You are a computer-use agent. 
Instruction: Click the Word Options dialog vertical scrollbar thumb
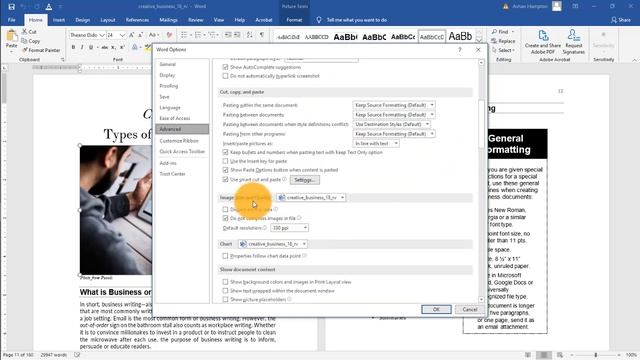(x=482, y=124)
